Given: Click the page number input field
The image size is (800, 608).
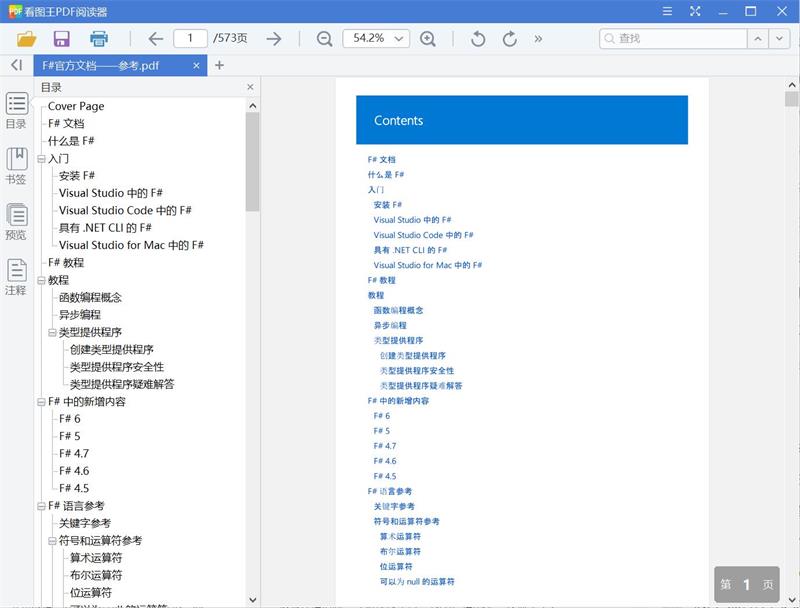Looking at the screenshot, I should point(190,38).
